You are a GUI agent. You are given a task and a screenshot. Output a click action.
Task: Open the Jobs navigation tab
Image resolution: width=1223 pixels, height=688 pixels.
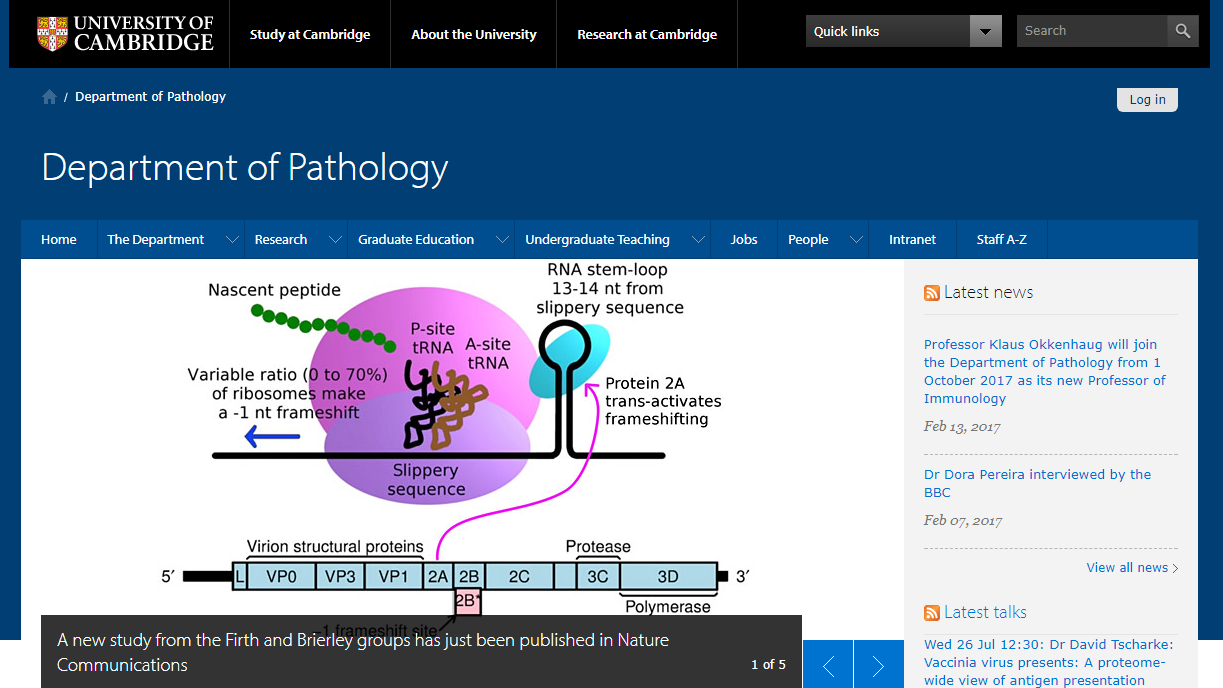(x=744, y=239)
